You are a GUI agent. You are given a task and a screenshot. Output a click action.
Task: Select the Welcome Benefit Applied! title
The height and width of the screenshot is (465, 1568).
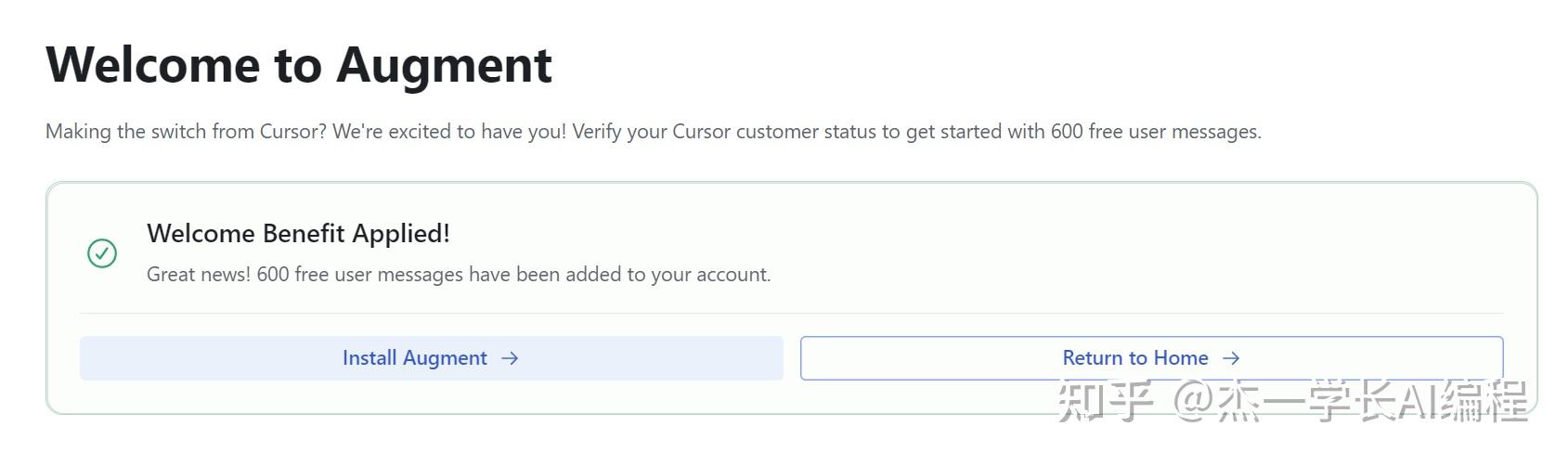tap(298, 233)
